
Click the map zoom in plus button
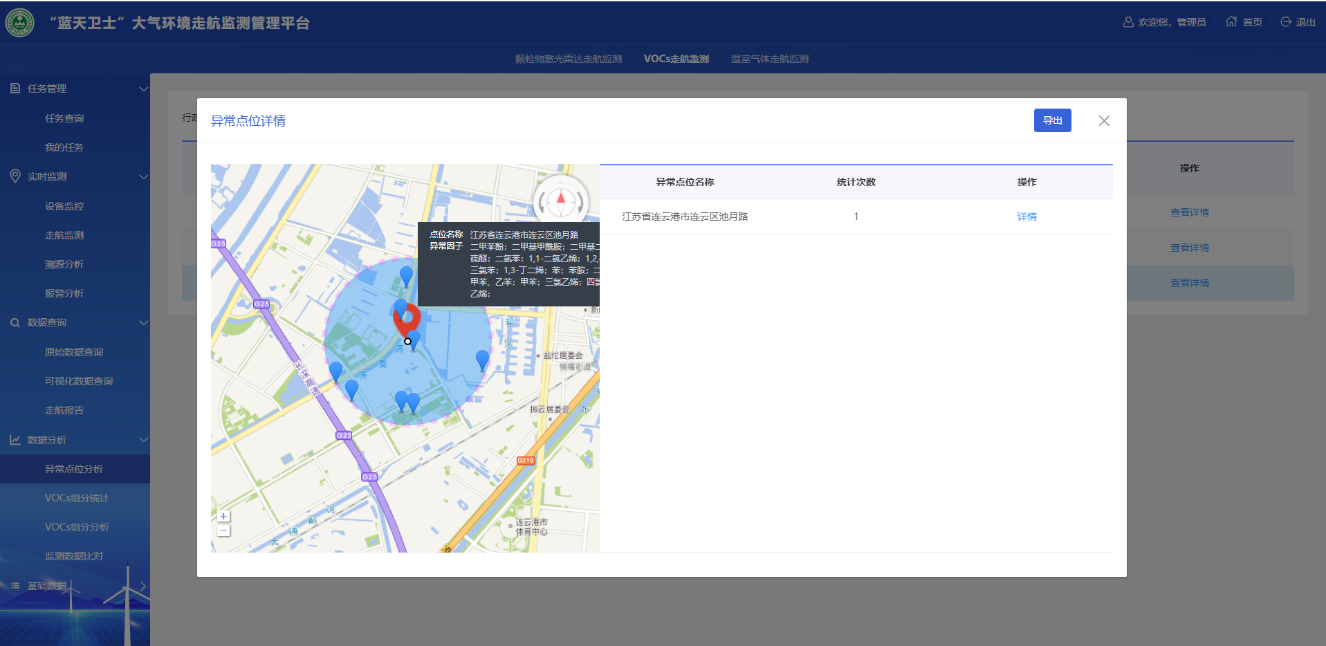pos(223,516)
